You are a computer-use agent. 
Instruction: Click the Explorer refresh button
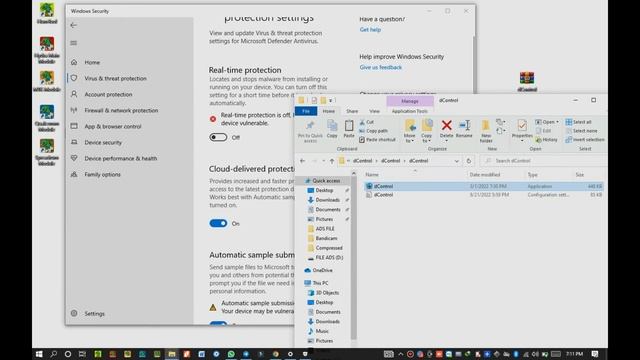click(469, 161)
